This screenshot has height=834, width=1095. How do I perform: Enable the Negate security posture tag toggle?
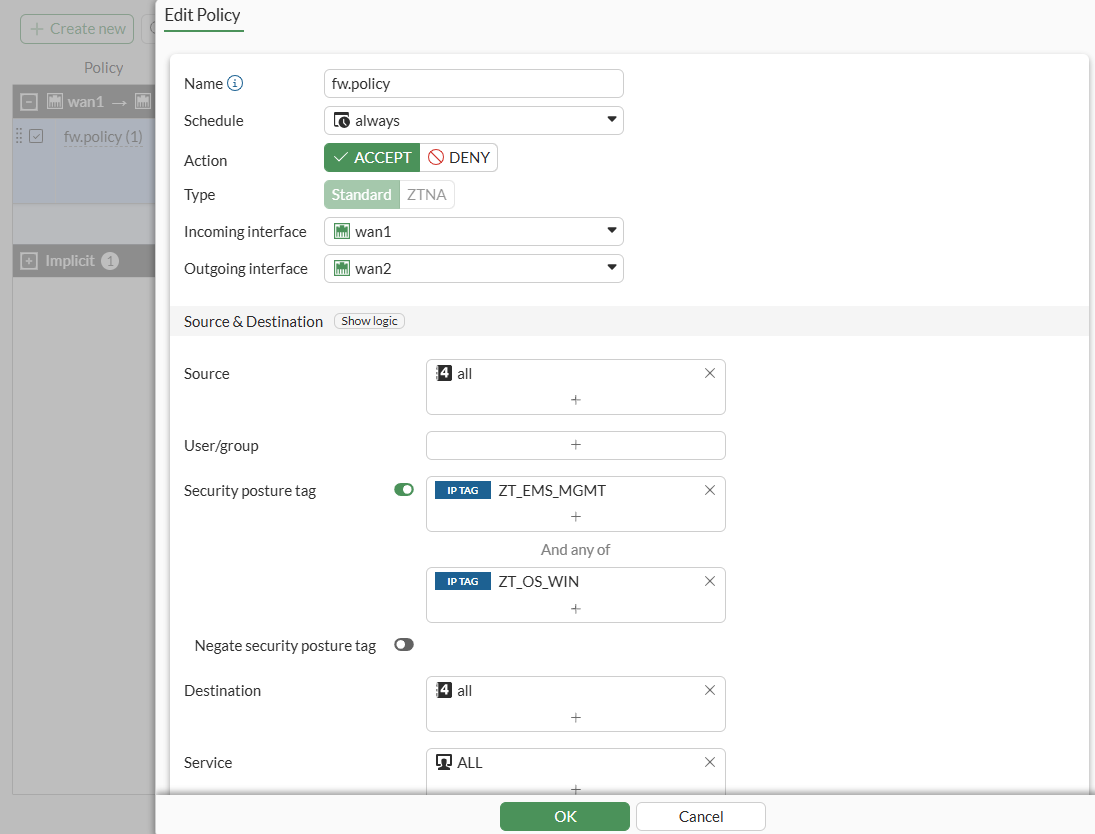pyautogui.click(x=404, y=644)
